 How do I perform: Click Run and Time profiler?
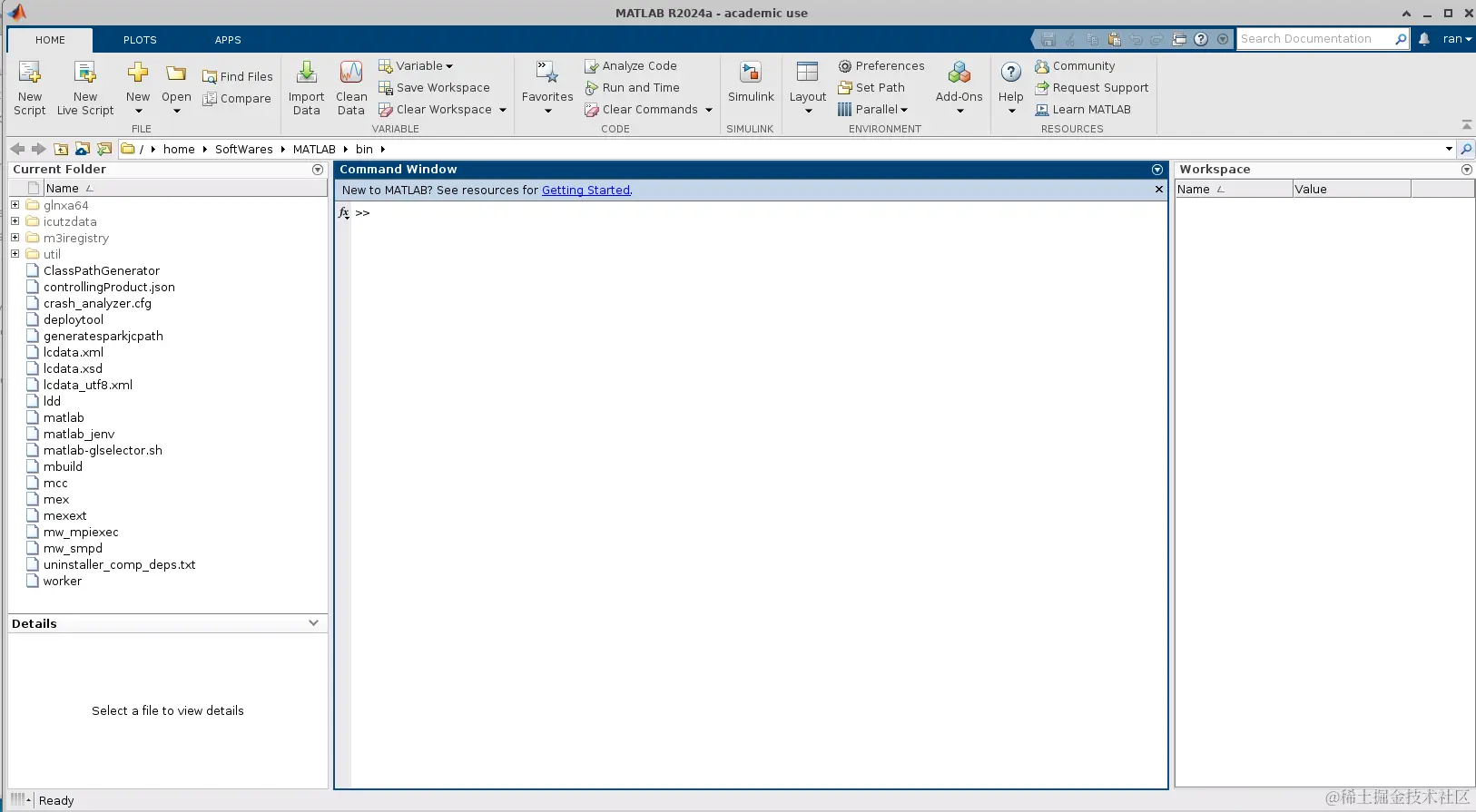pos(632,87)
